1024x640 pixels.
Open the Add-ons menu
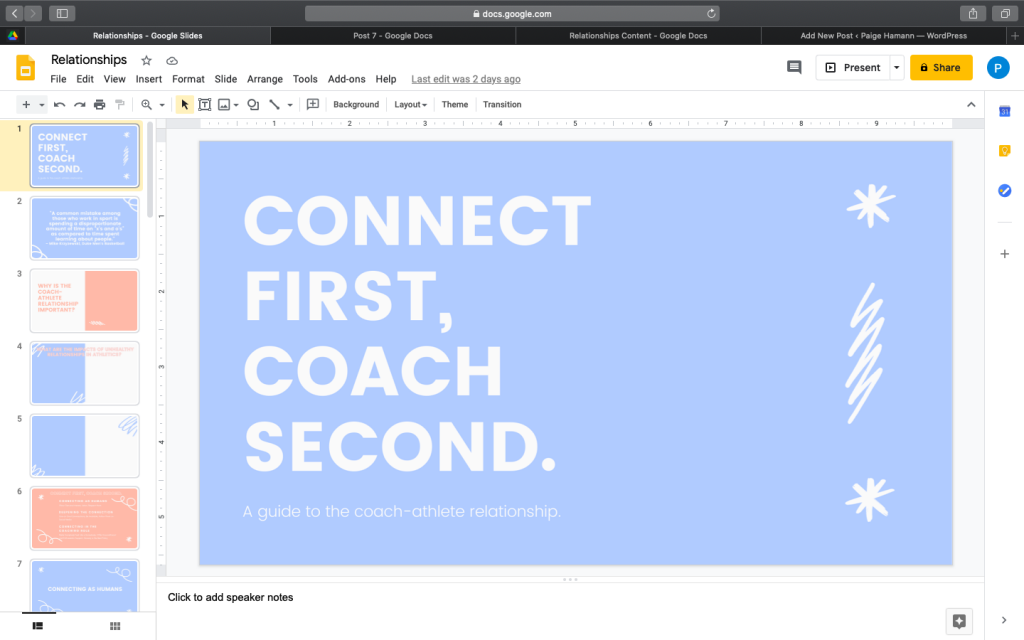pos(346,79)
